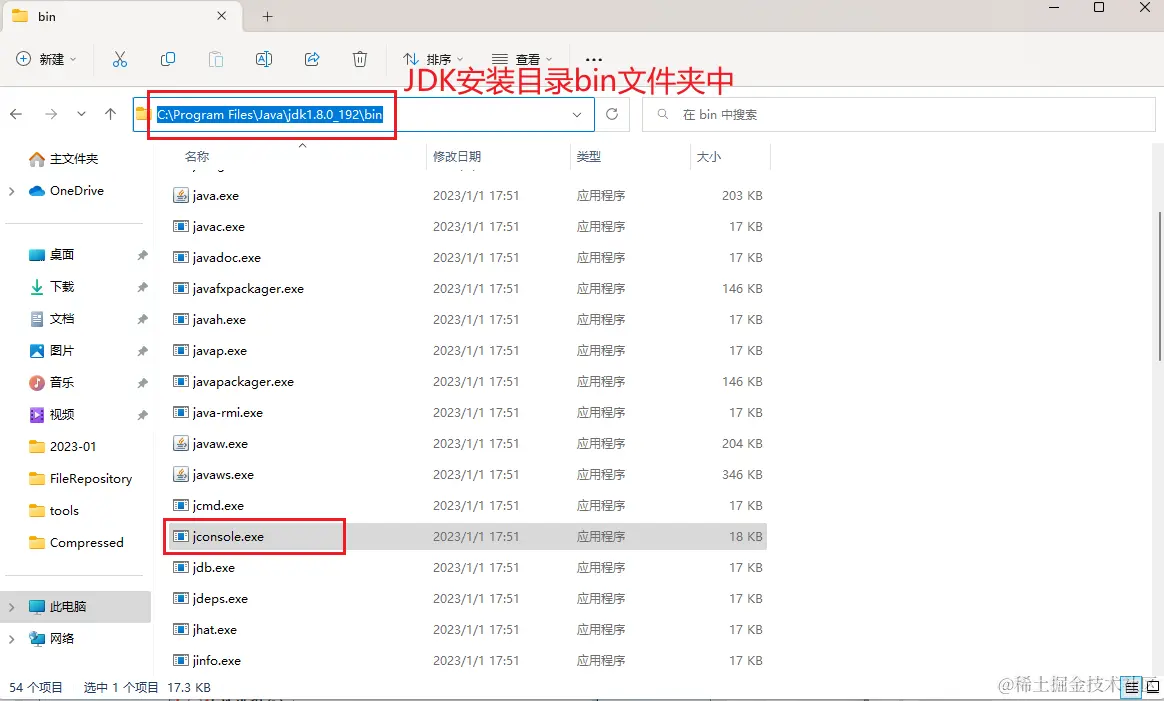Open recent locations chevron dropdown
The height and width of the screenshot is (701, 1164).
coord(81,114)
